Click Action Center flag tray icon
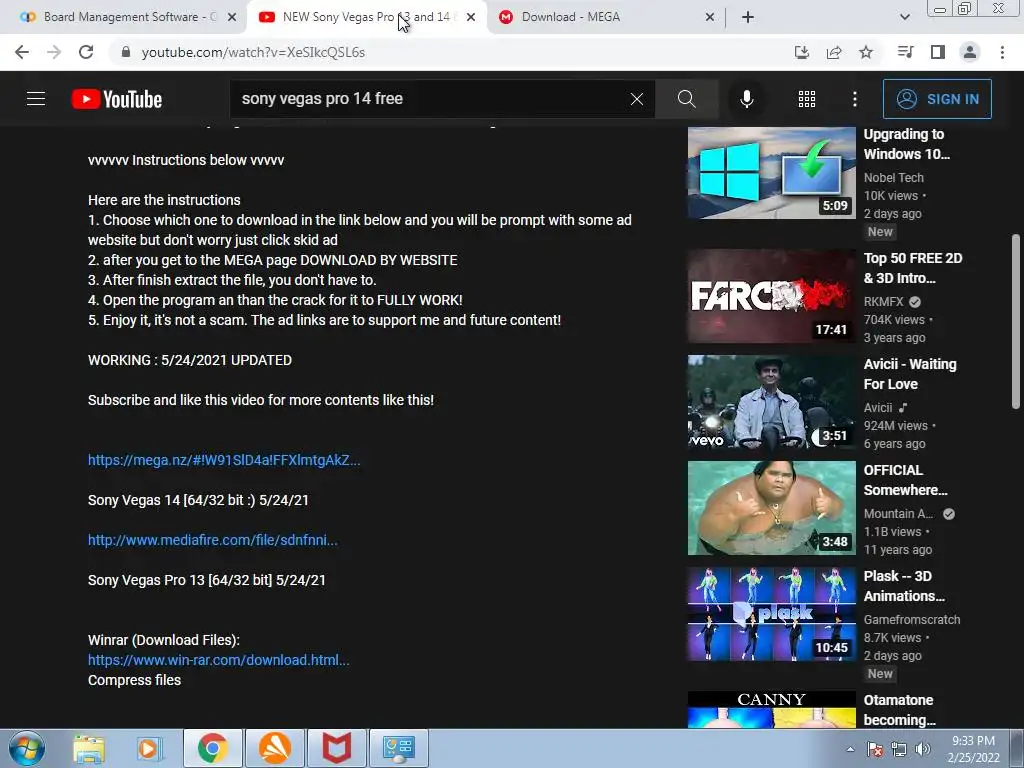The height and width of the screenshot is (768, 1024). tap(875, 749)
